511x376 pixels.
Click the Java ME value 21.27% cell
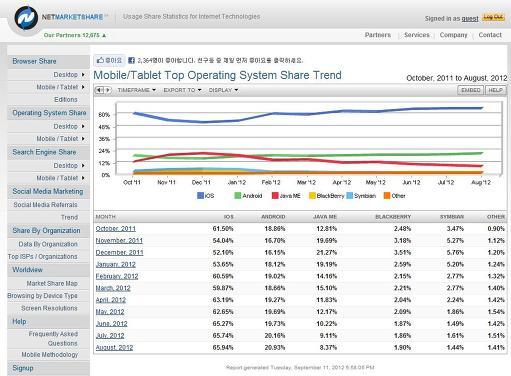click(x=327, y=253)
